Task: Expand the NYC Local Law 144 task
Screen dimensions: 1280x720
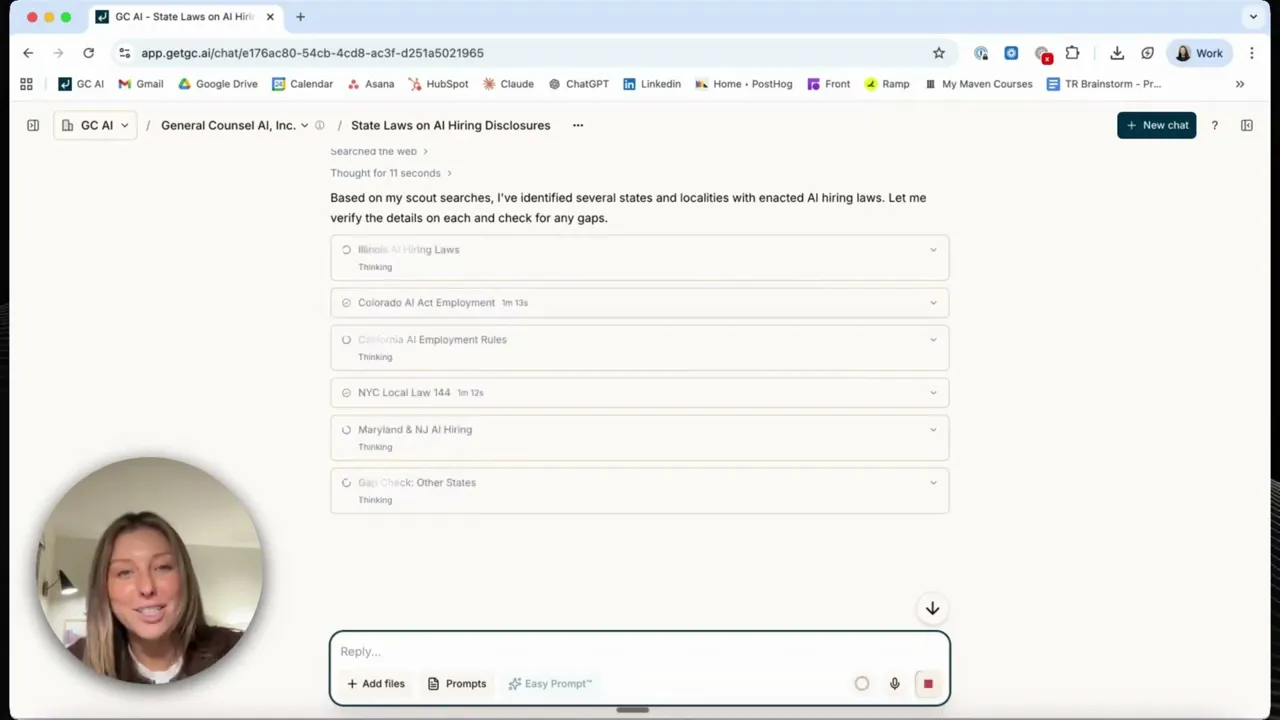Action: tap(640, 393)
